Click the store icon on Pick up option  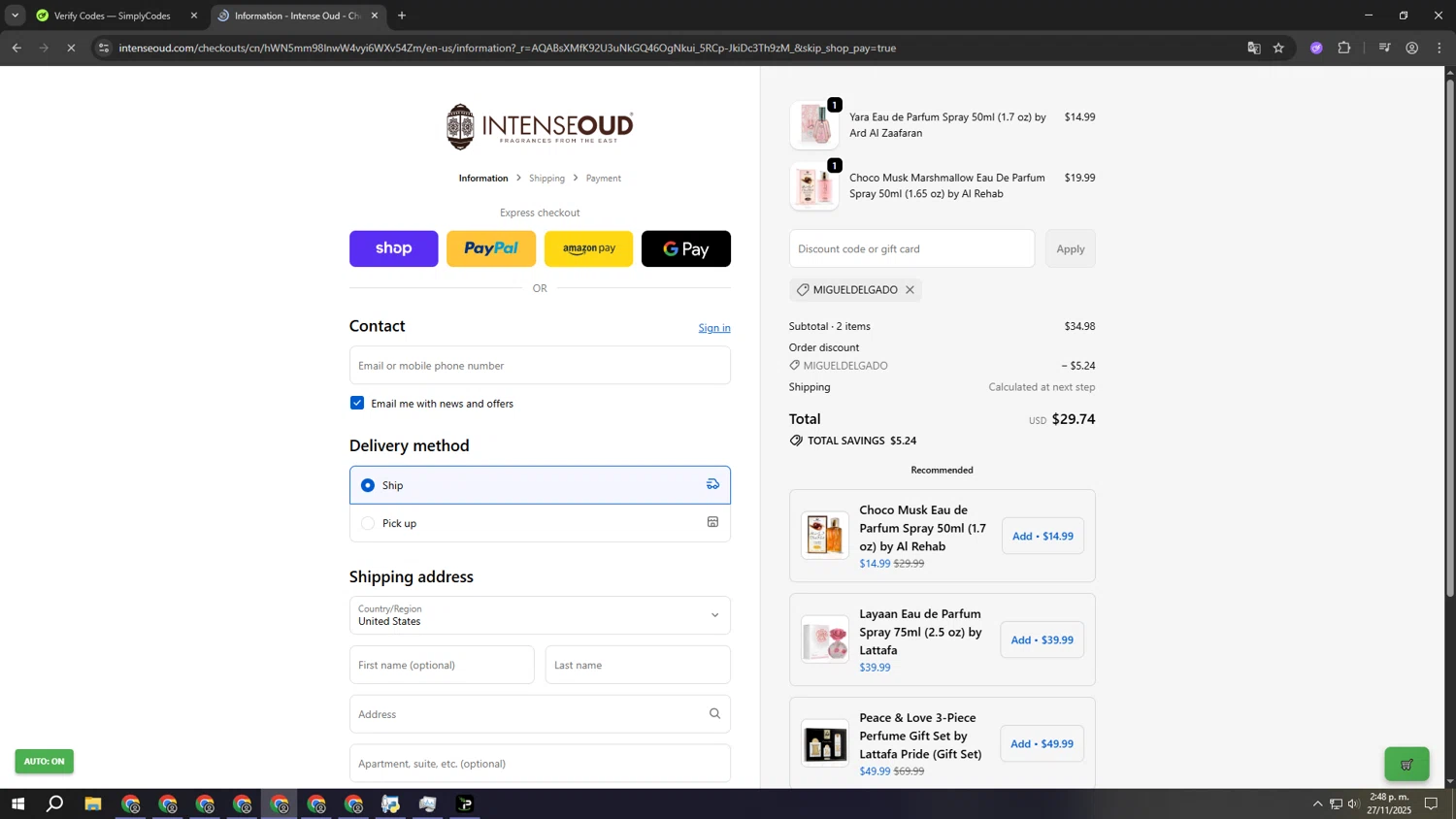click(712, 522)
